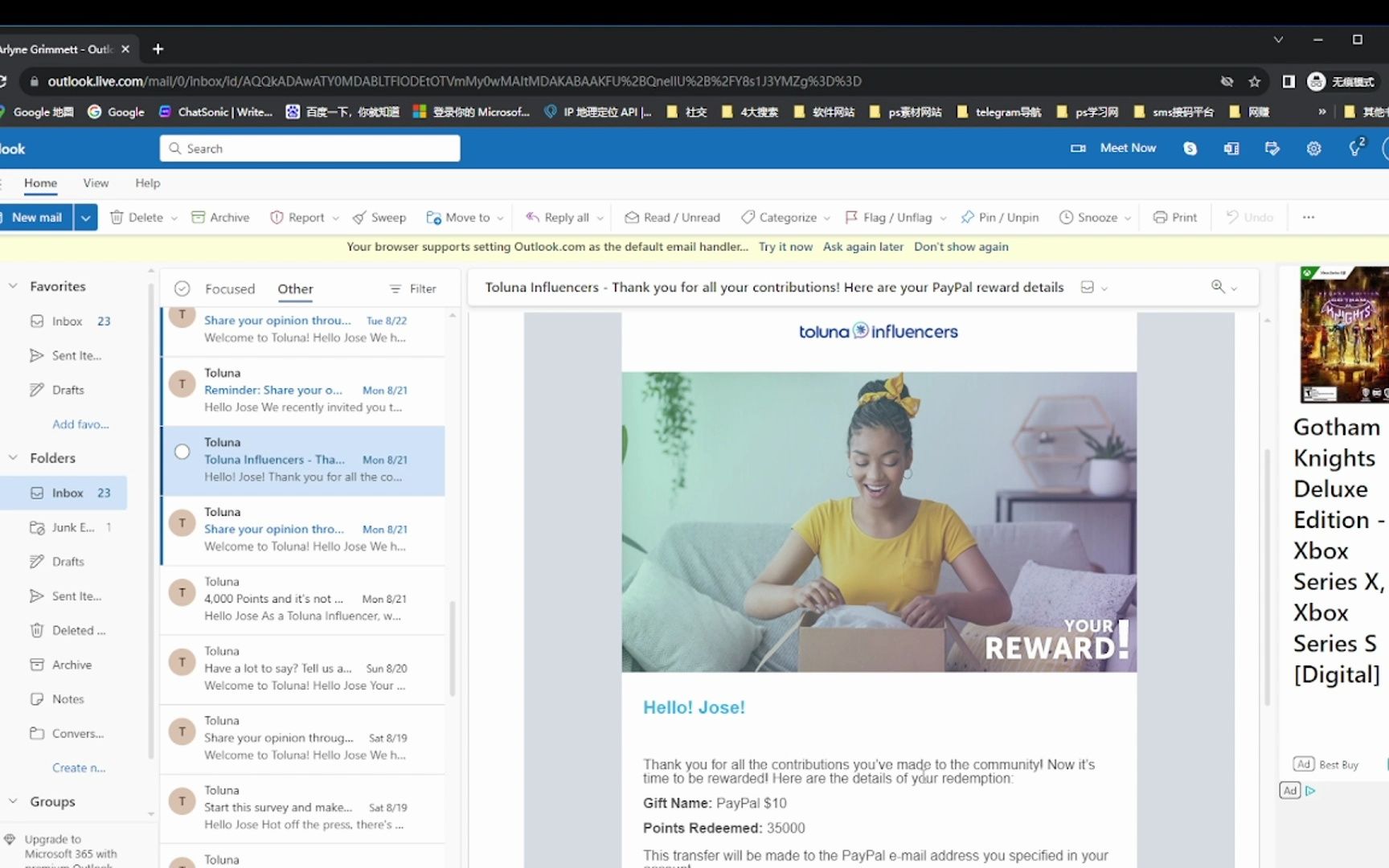Click the message list scrollbar

click(x=453, y=648)
